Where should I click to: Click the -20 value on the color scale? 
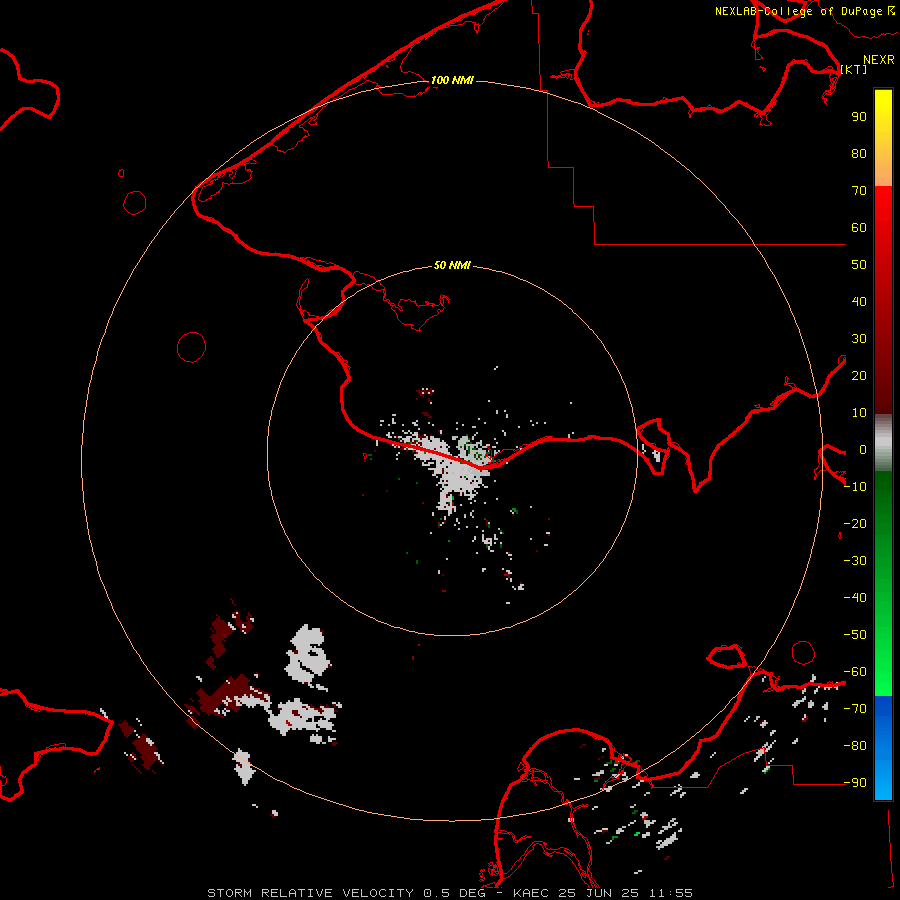tap(855, 523)
